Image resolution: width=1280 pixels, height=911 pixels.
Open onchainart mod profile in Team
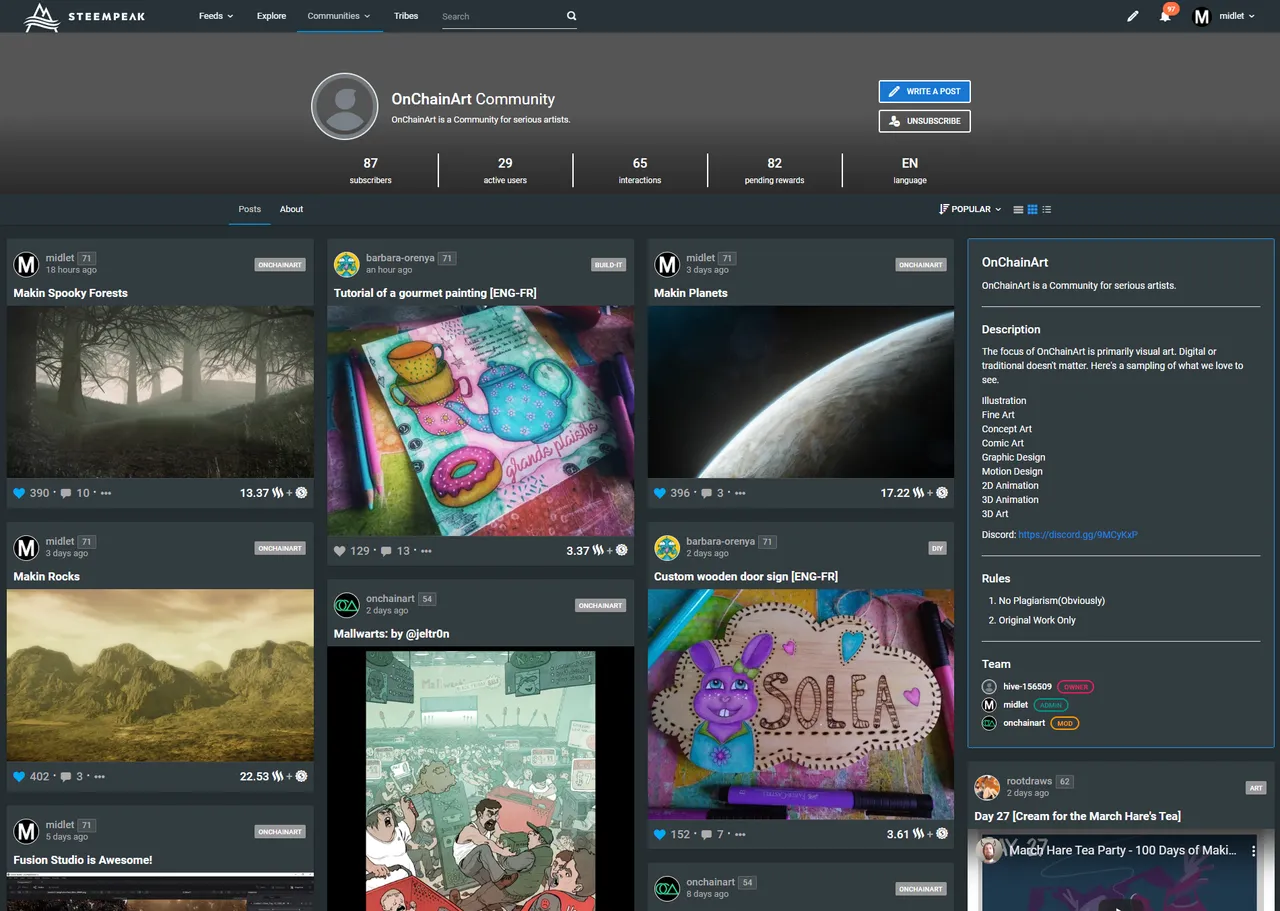point(1024,723)
